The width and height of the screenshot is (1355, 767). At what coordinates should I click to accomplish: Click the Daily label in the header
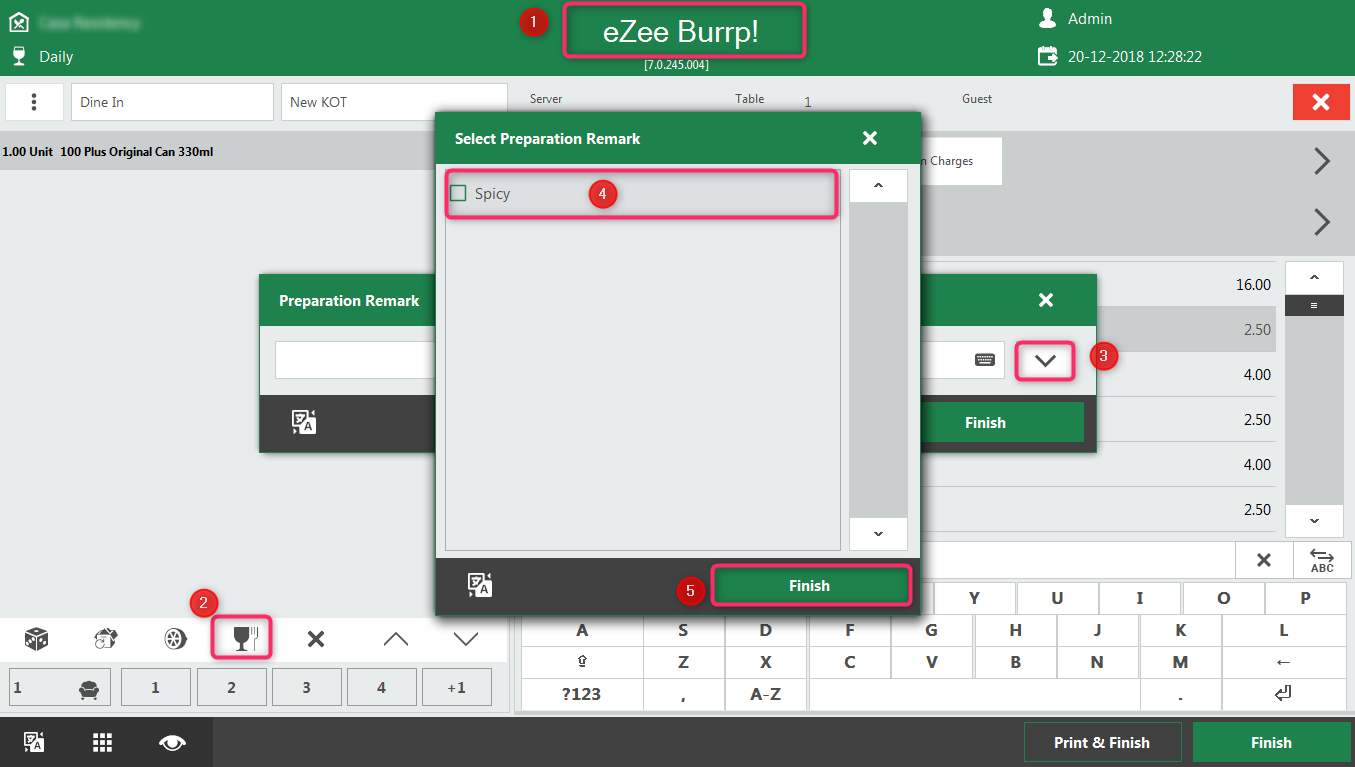coord(56,57)
